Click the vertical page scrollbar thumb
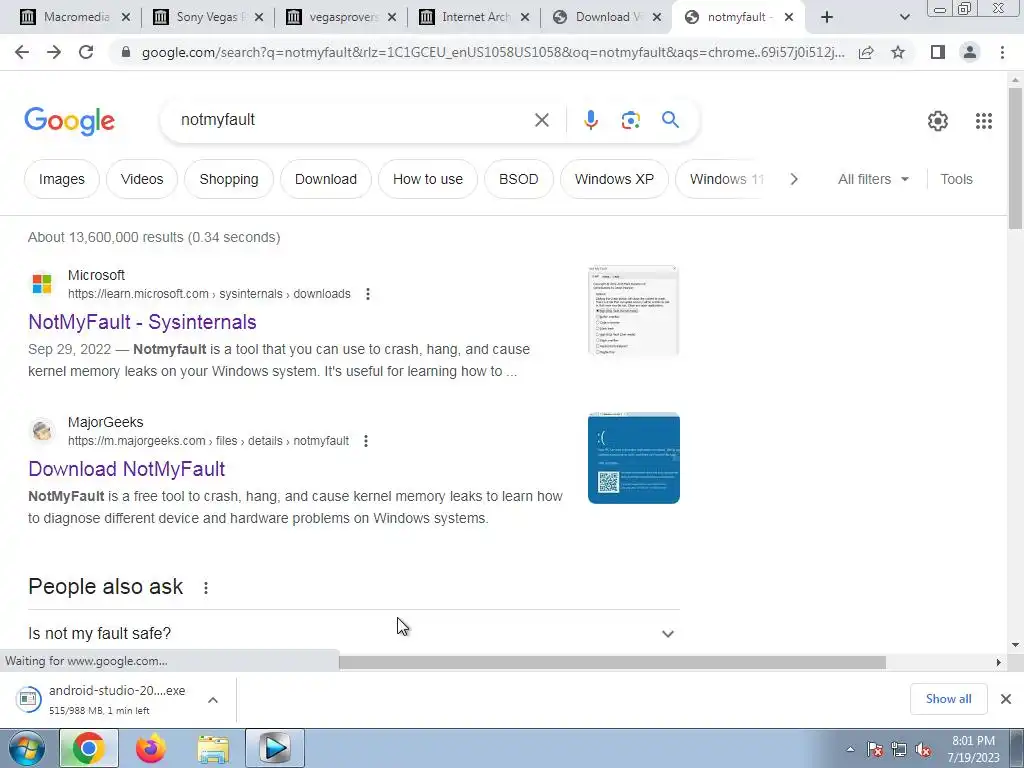The image size is (1024, 768). coord(1015,158)
